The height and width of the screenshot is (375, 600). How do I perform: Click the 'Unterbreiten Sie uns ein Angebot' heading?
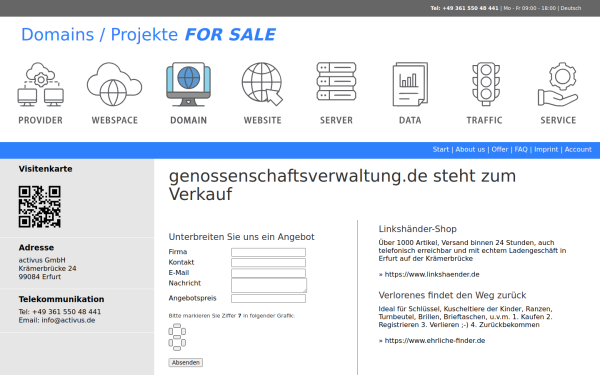pos(241,237)
